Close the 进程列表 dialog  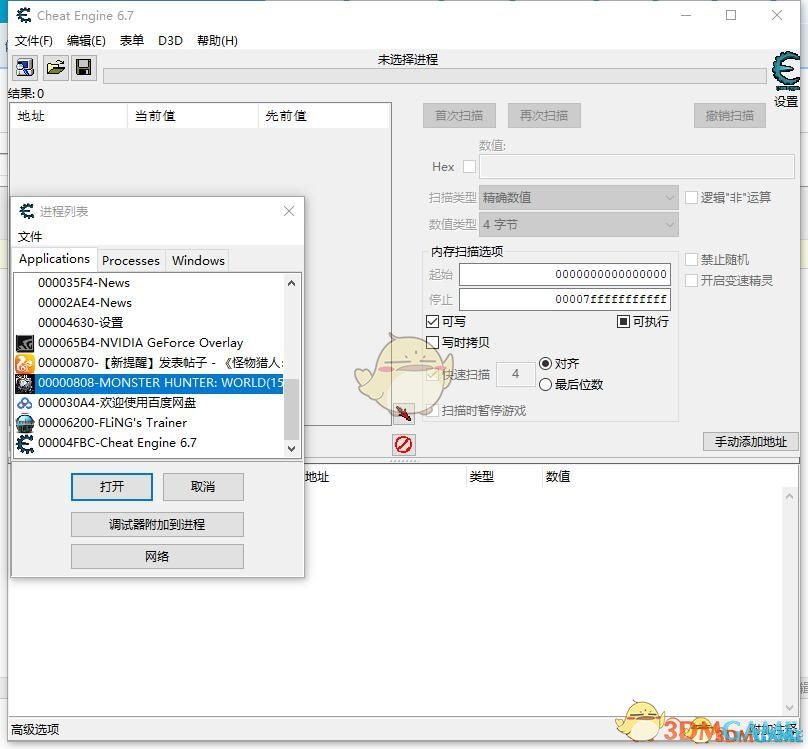(x=289, y=211)
